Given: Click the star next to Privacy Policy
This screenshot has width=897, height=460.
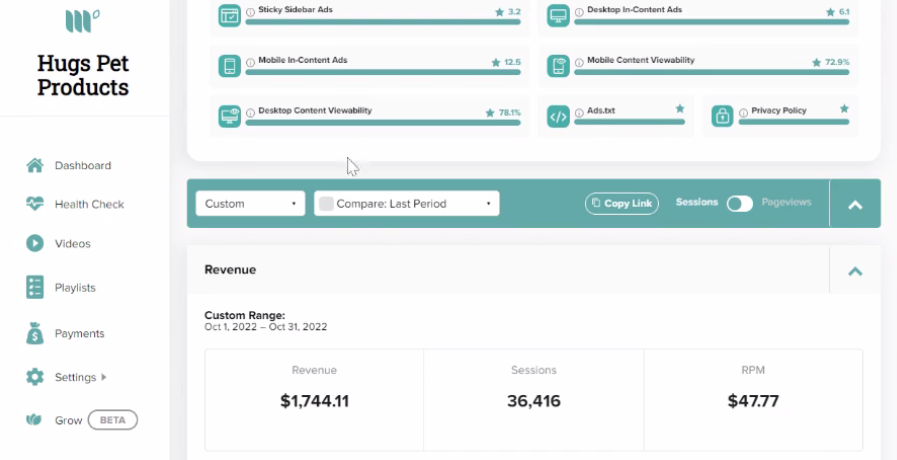Looking at the screenshot, I should click(x=844, y=109).
